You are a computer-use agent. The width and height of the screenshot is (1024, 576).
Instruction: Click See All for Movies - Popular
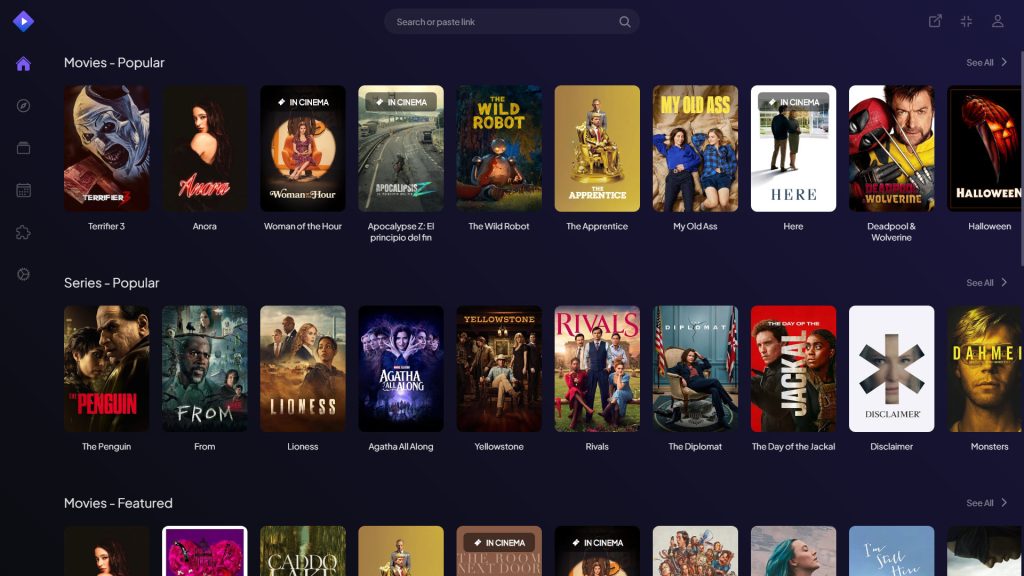[980, 63]
